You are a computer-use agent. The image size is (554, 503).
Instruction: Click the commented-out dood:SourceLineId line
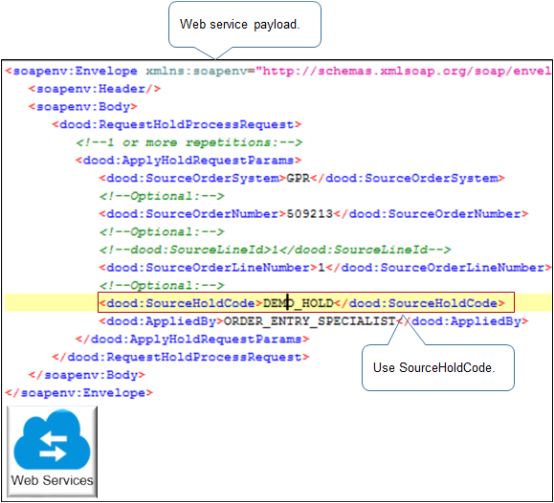275,250
